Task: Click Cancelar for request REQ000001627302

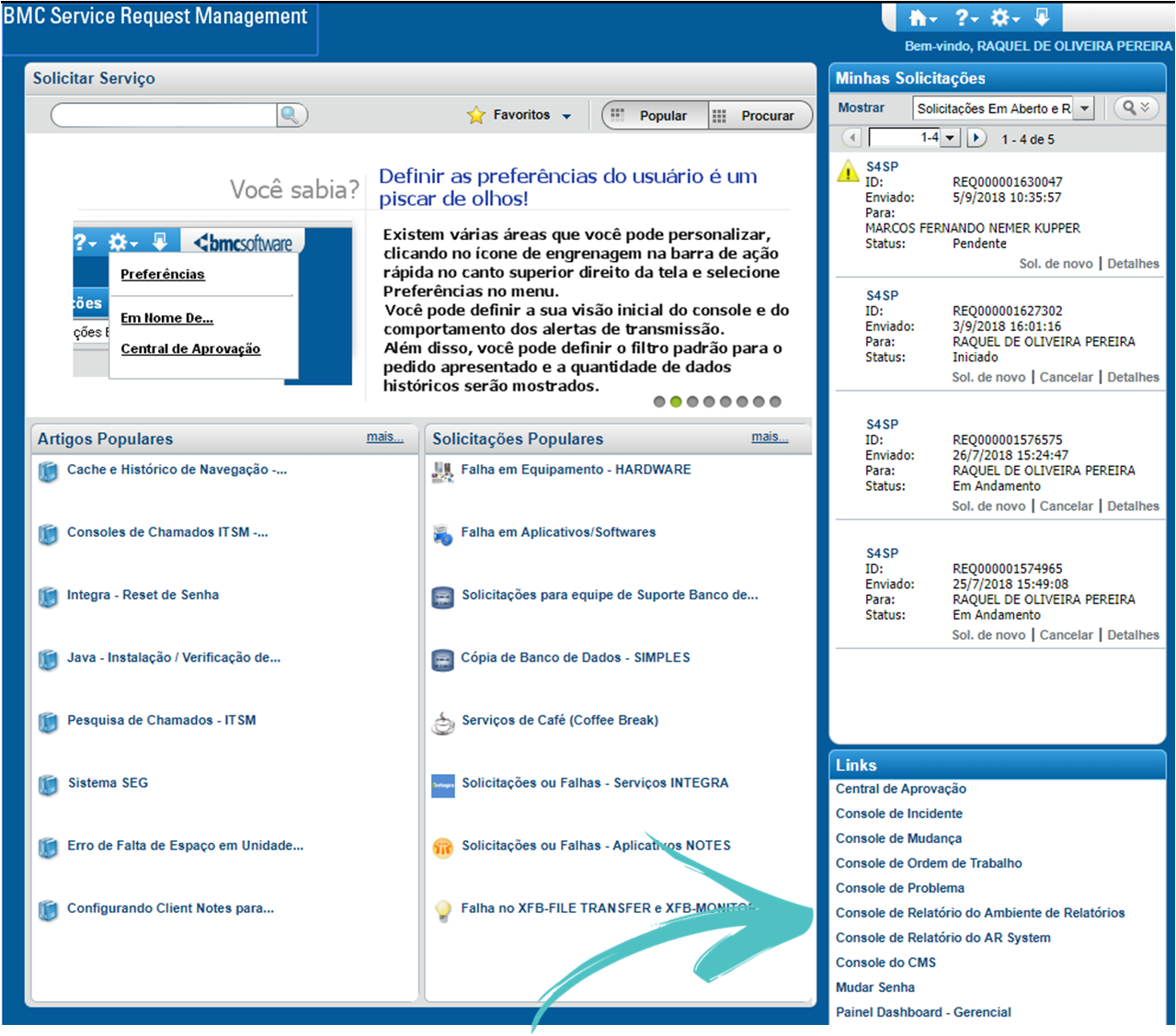Action: [x=1067, y=377]
